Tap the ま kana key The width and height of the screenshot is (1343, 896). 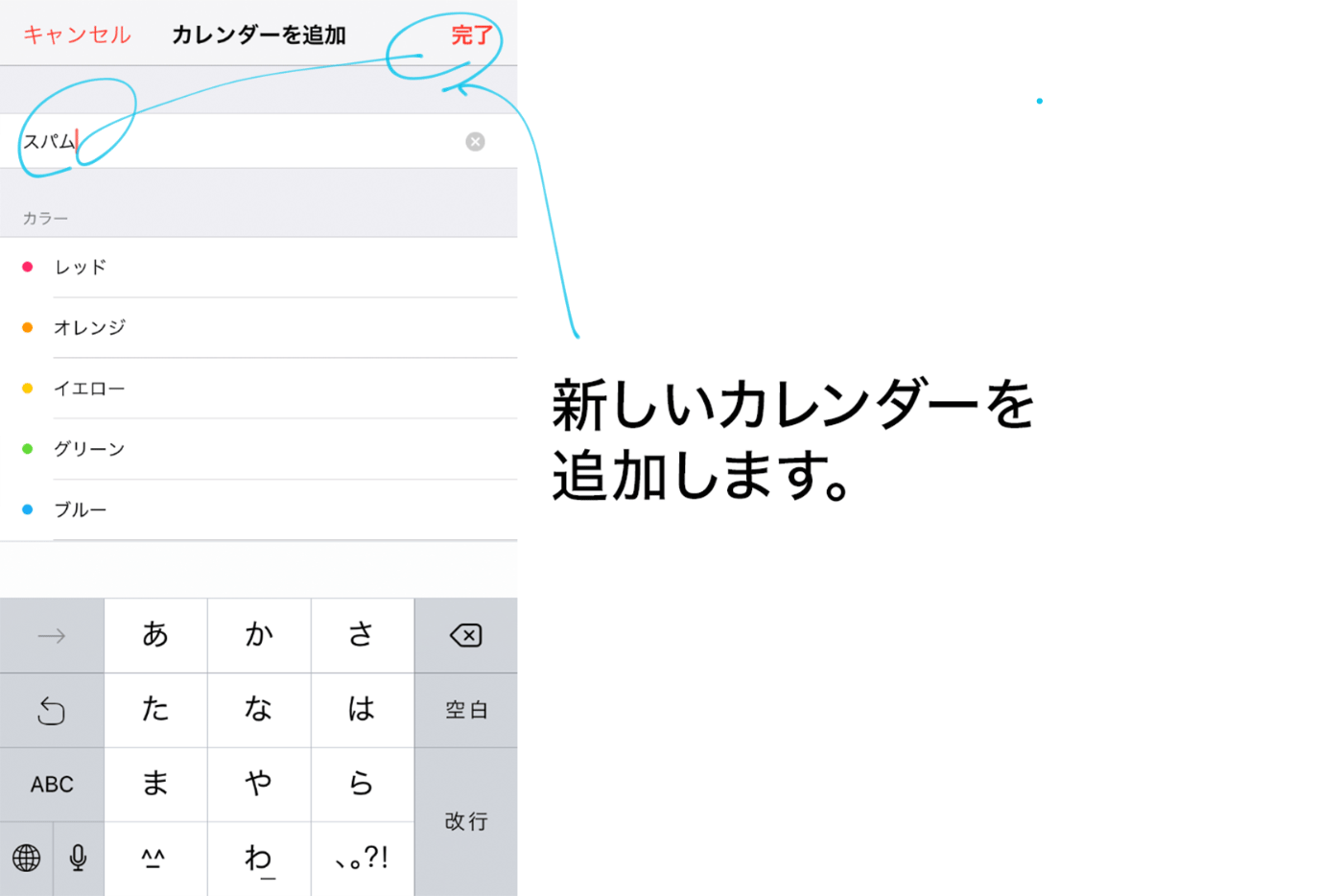[x=155, y=784]
